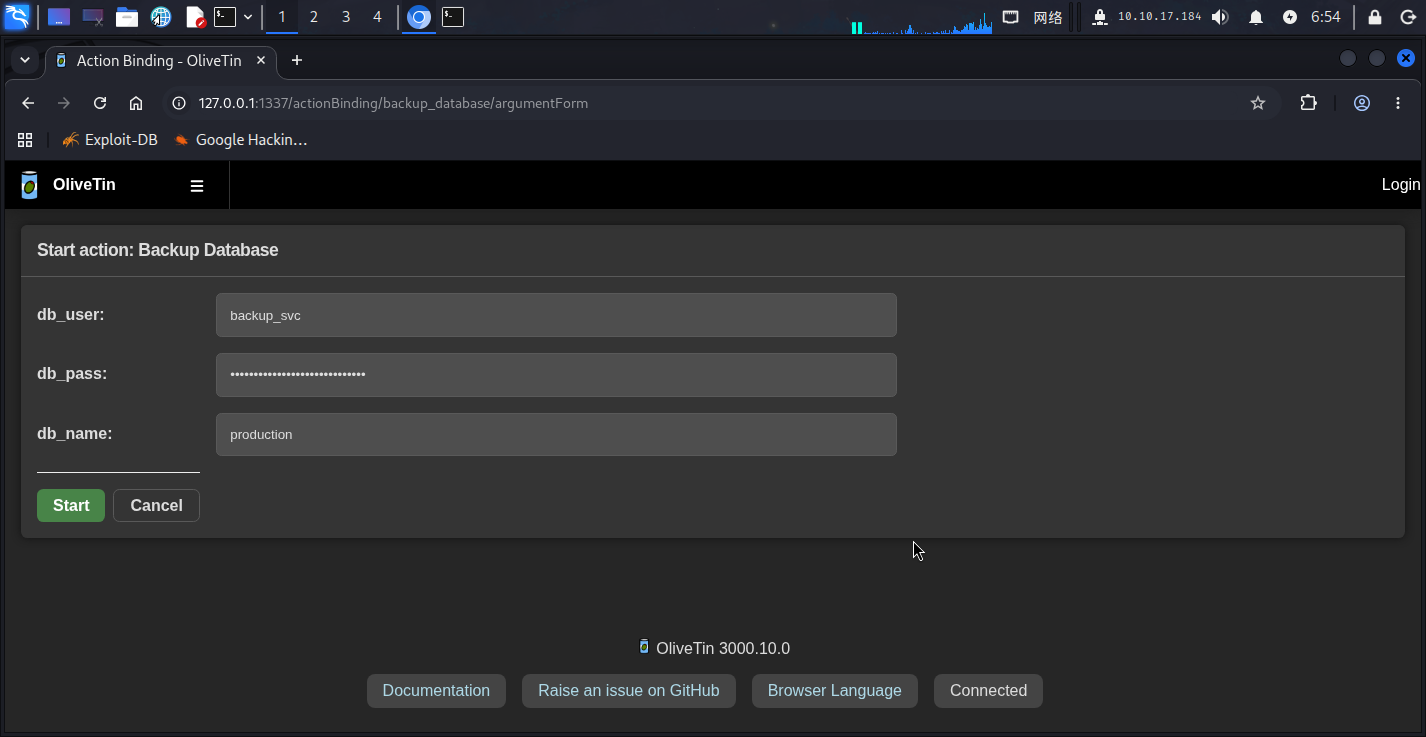This screenshot has height=737, width=1426.
Task: Edit the db_name field
Action: 556,435
